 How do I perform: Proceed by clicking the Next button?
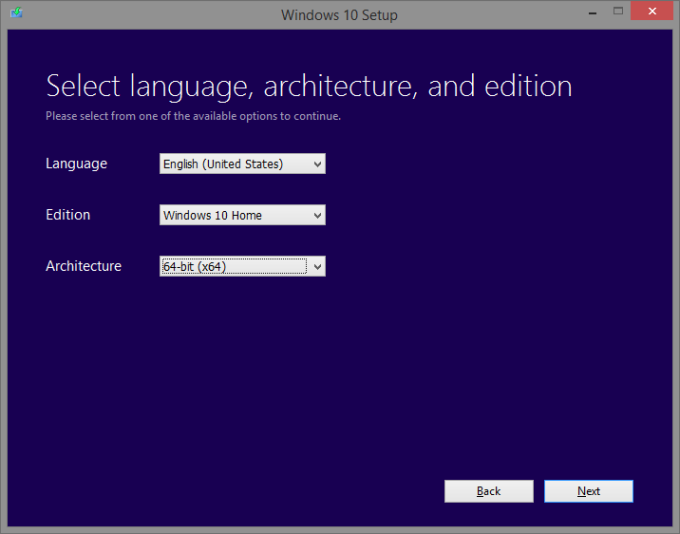pyautogui.click(x=588, y=491)
